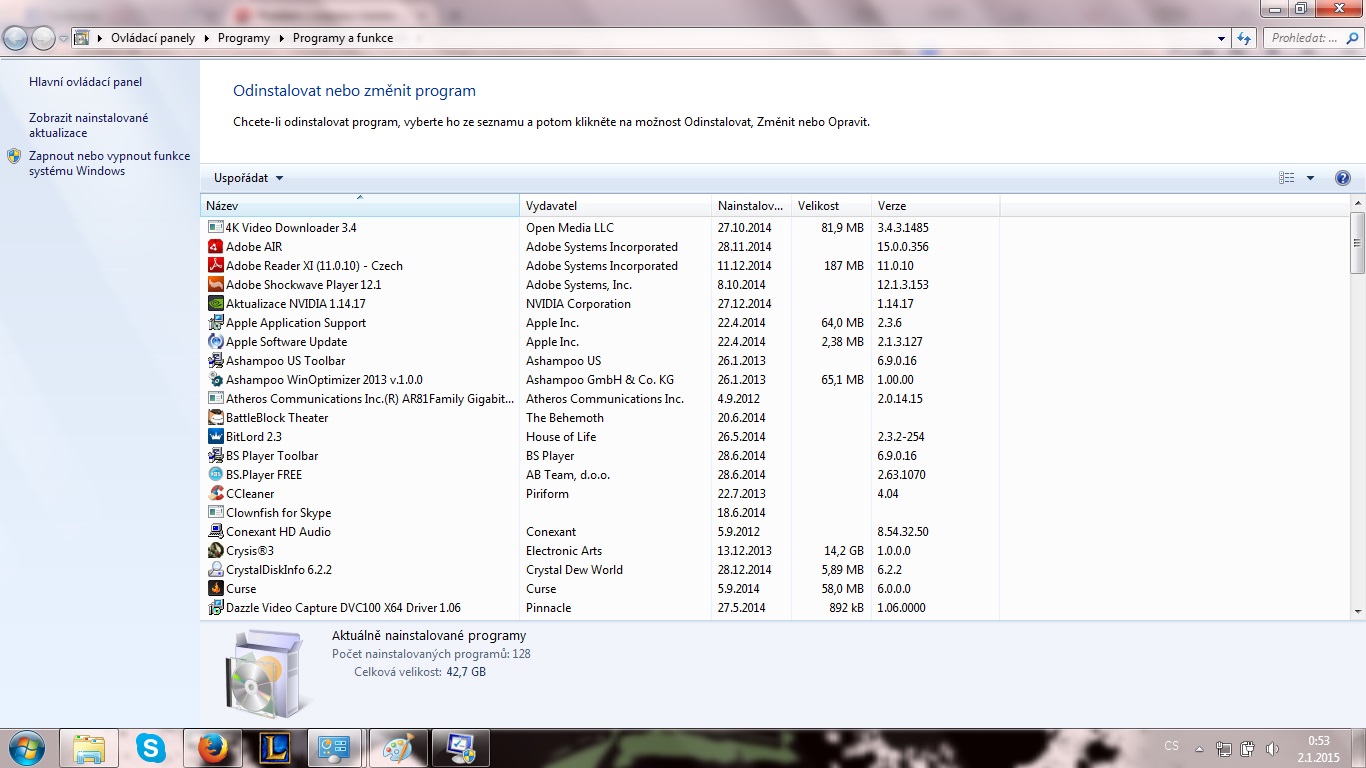Open Paint from the taskbar
The height and width of the screenshot is (768, 1366).
399,747
